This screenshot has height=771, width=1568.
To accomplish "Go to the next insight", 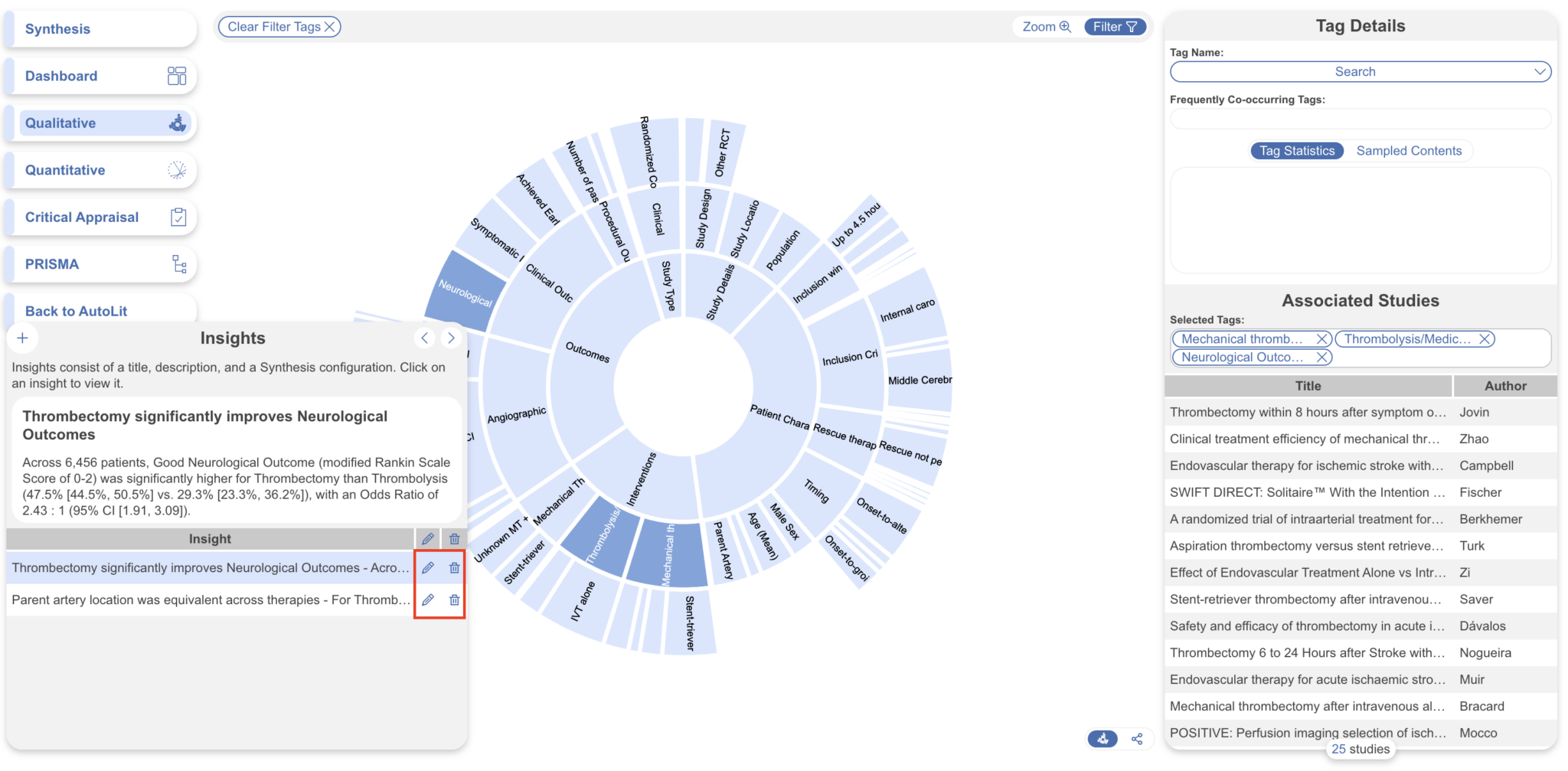I will pos(451,338).
